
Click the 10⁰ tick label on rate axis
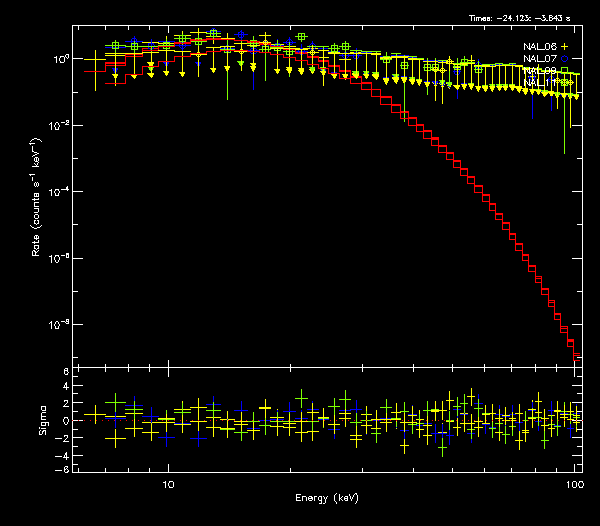(x=59, y=58)
